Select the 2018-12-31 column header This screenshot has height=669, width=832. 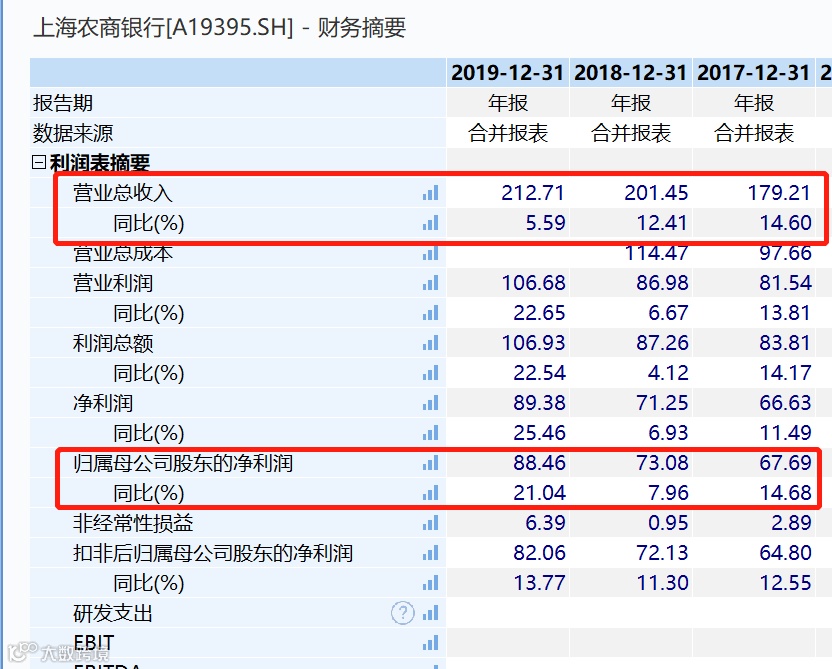[x=630, y=73]
